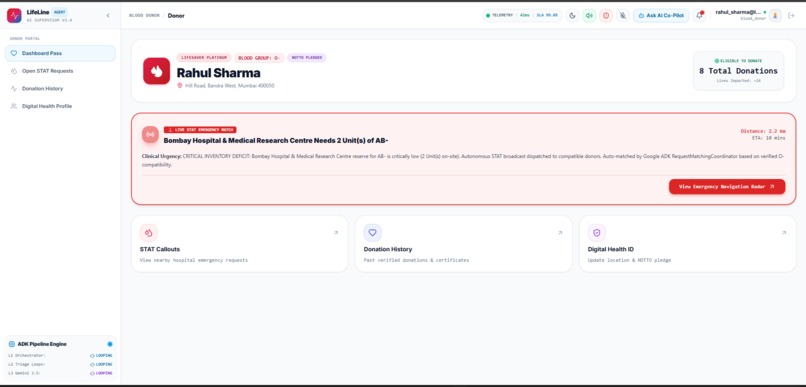The width and height of the screenshot is (806, 387).
Task: Open notifications via the bell icon
Action: 699,15
